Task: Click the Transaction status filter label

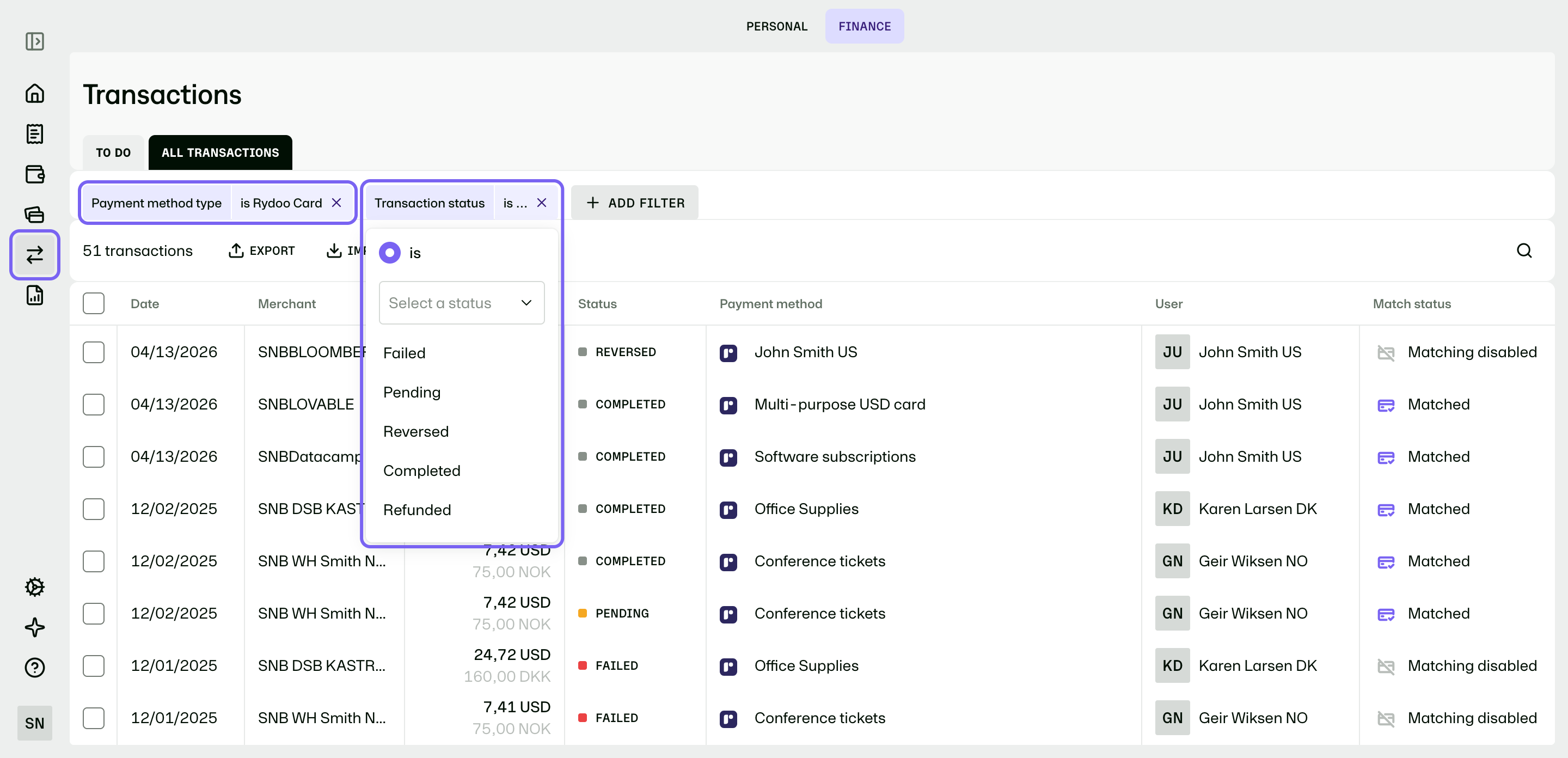Action: click(429, 203)
